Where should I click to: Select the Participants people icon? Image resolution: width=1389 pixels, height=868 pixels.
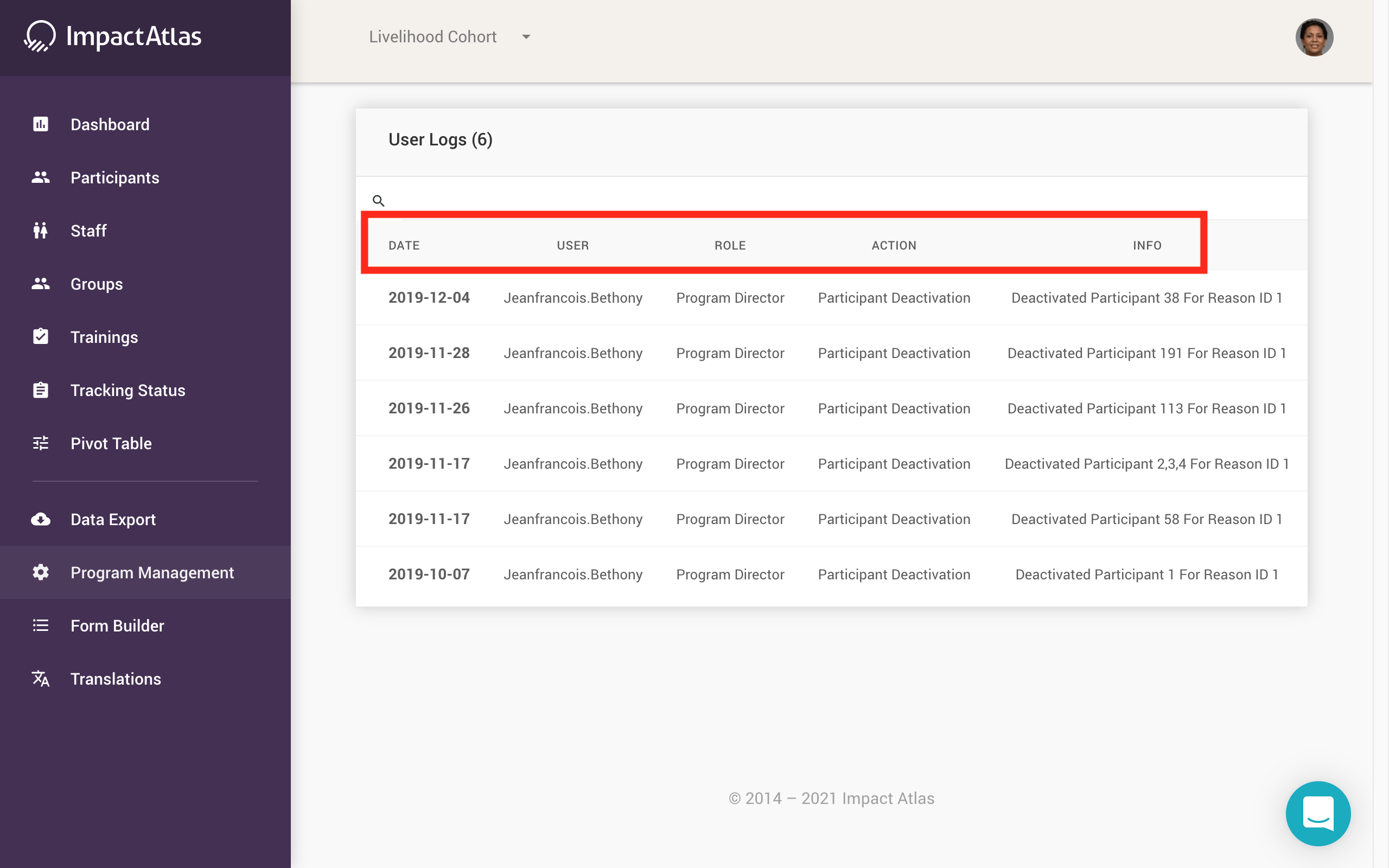pos(40,177)
